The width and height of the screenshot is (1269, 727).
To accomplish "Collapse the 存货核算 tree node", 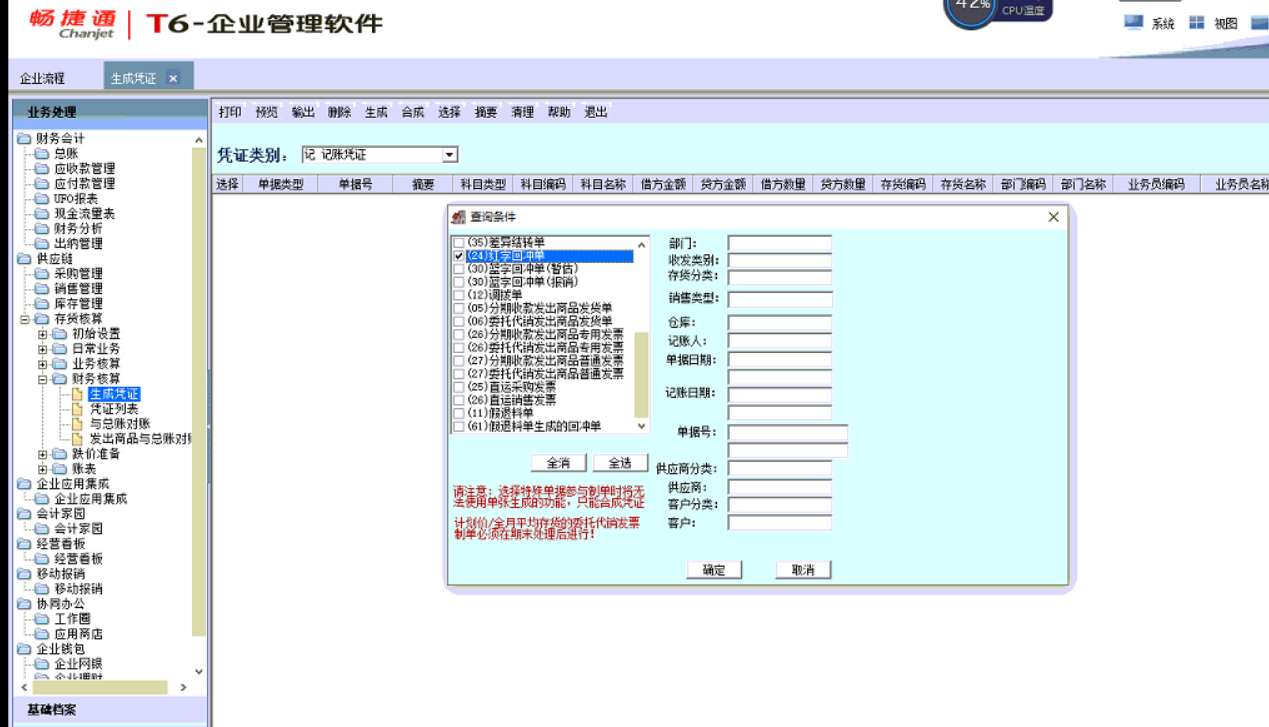I will [x=25, y=319].
